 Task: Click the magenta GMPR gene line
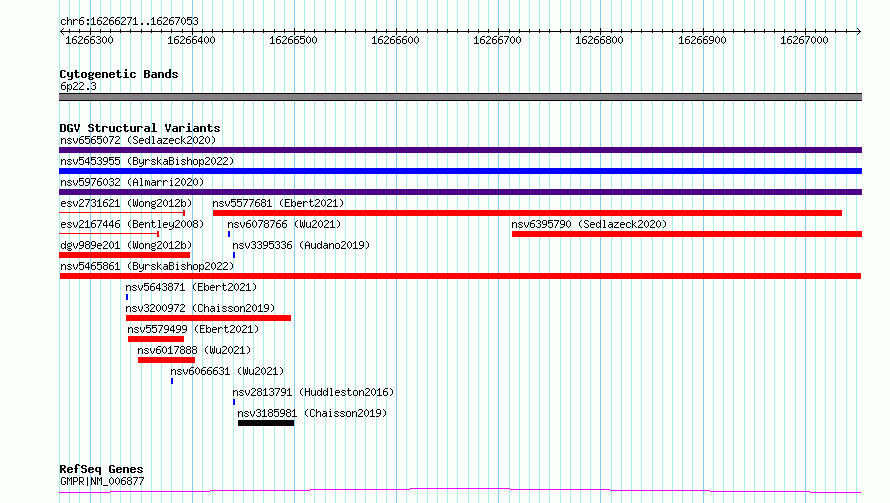[460, 491]
